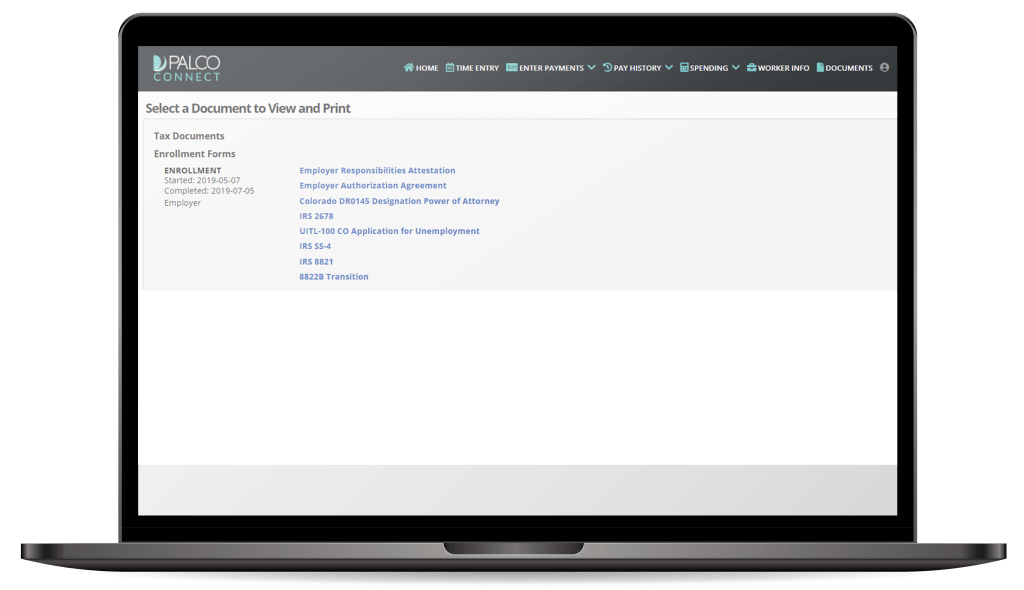Open the IRS 2678 form
The height and width of the screenshot is (590, 1024).
pos(316,216)
